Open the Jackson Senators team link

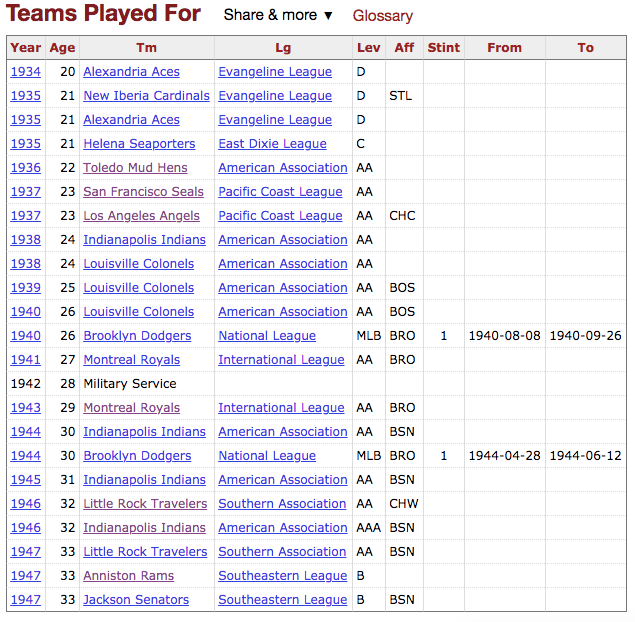coord(136,600)
